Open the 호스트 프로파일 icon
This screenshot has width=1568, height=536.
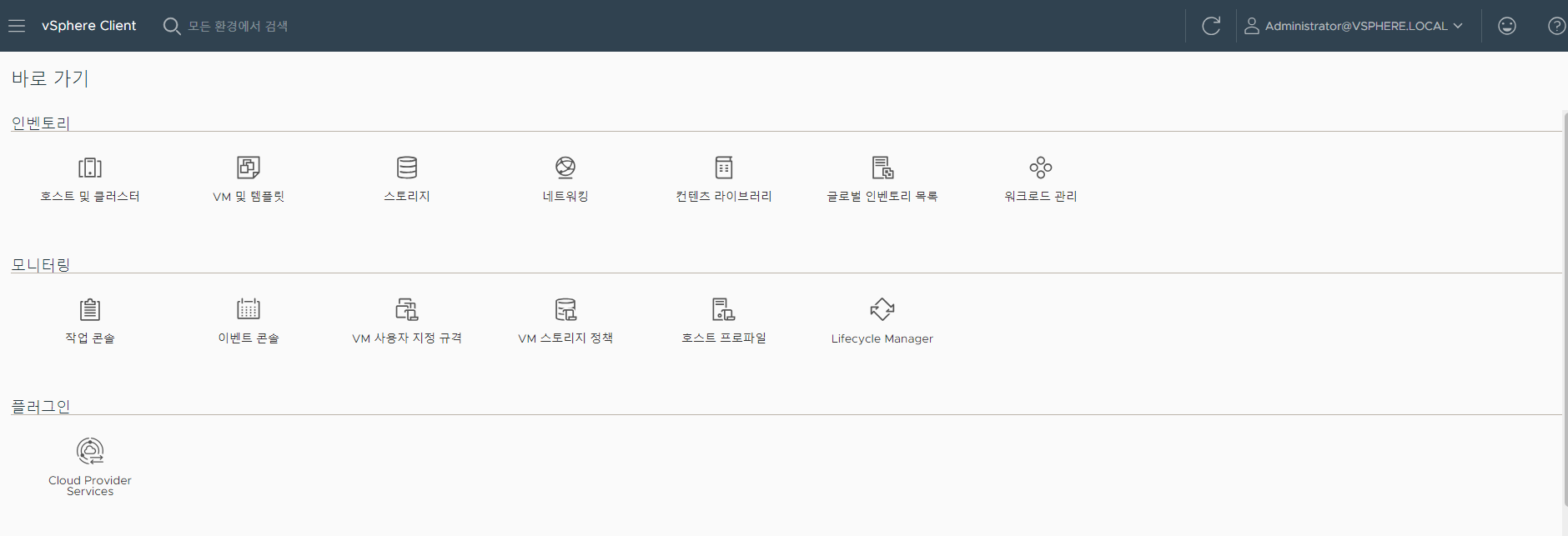pyautogui.click(x=724, y=309)
